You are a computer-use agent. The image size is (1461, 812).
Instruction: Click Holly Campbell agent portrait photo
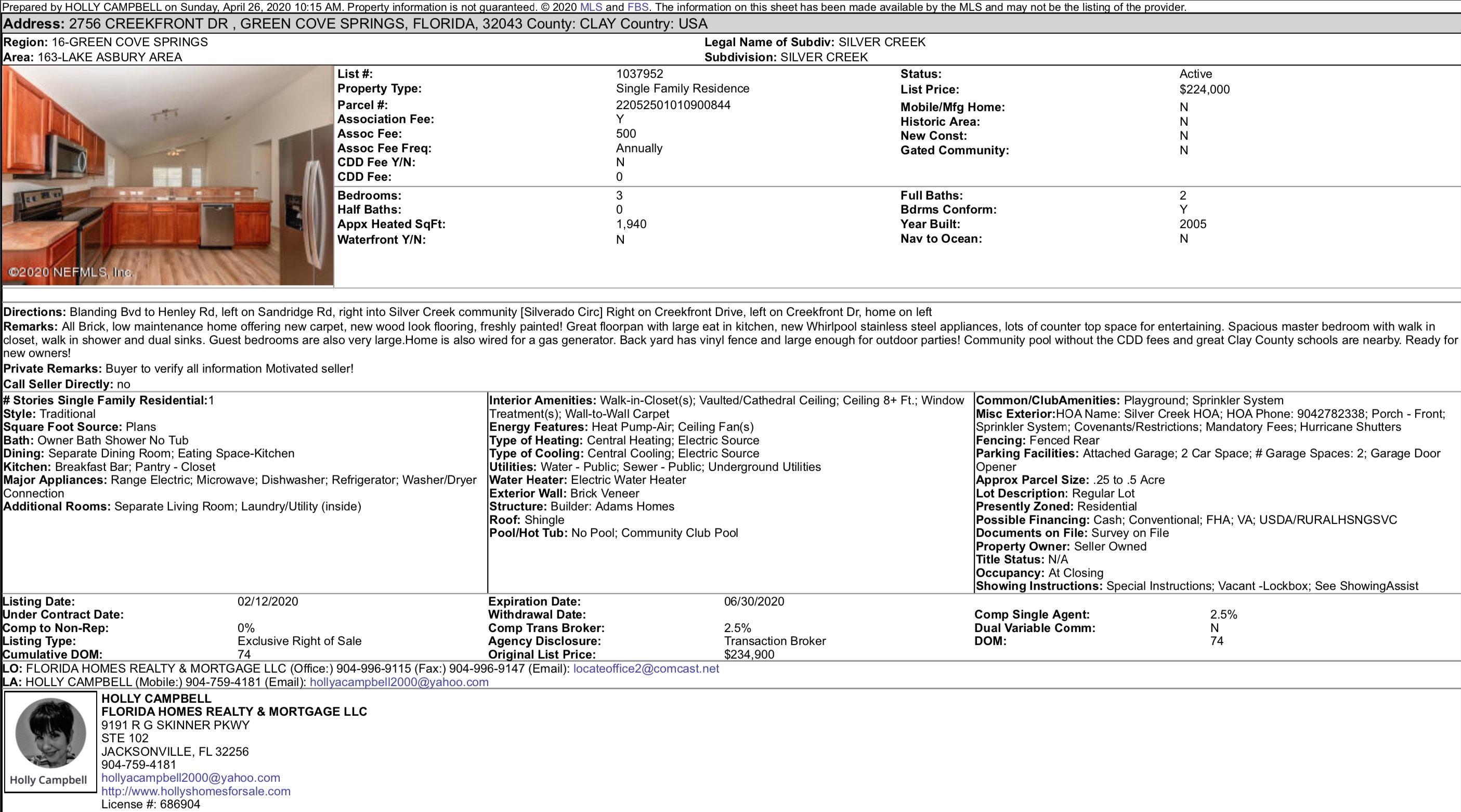click(50, 742)
